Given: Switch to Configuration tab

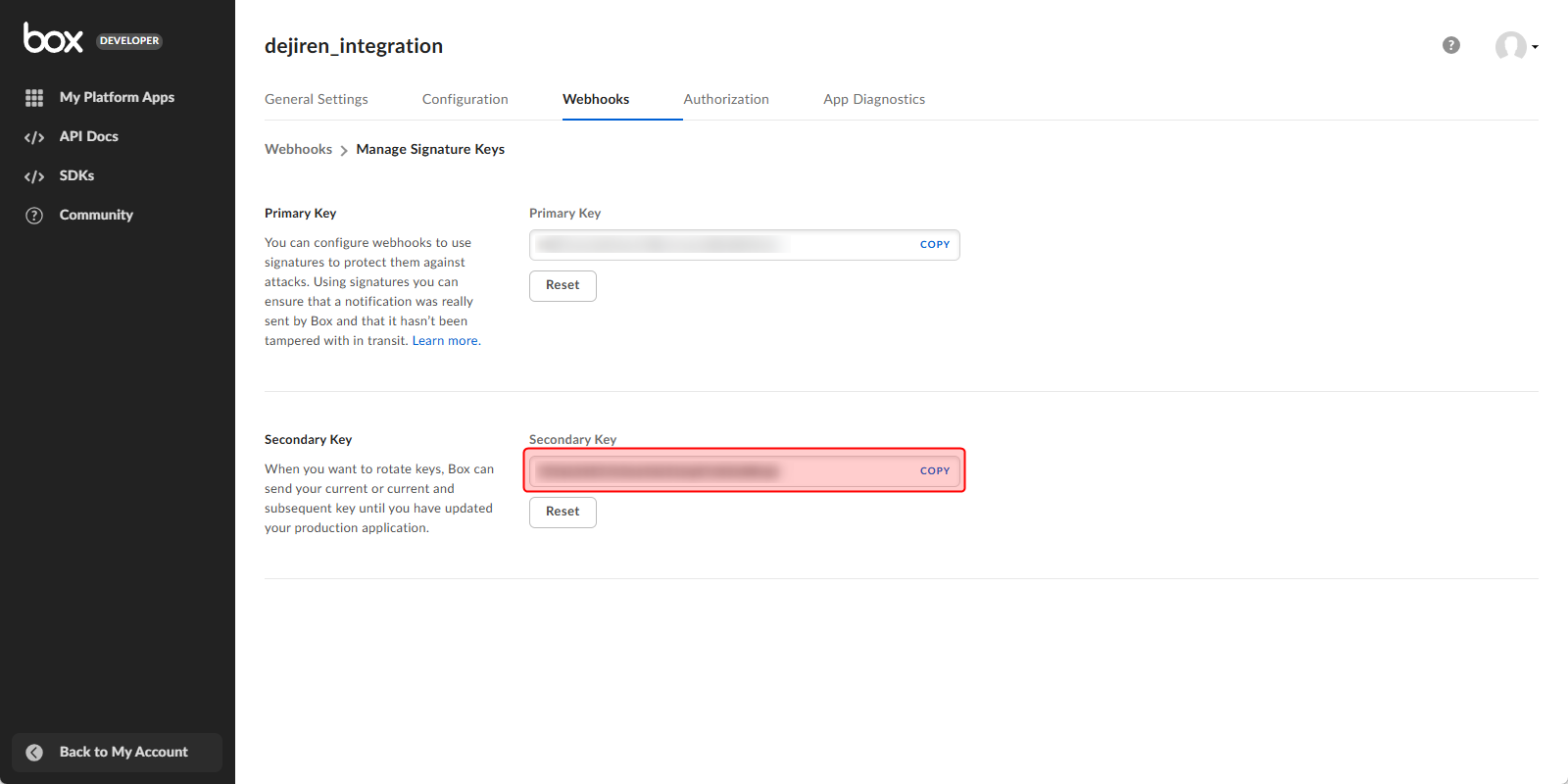Looking at the screenshot, I should pyautogui.click(x=465, y=99).
